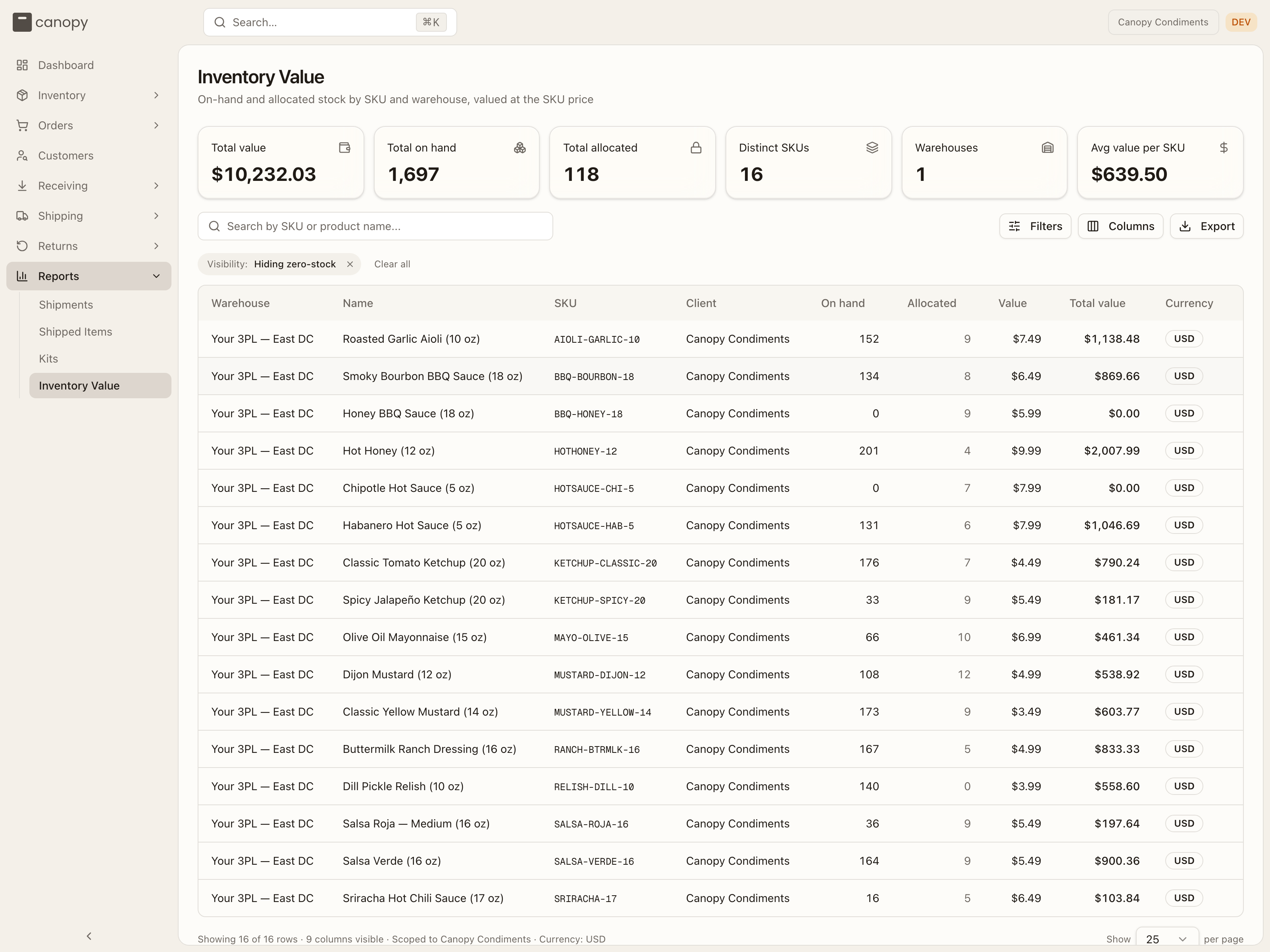Click the Dijon Mustard (12 oz) name
The width and height of the screenshot is (1270, 952).
point(397,675)
